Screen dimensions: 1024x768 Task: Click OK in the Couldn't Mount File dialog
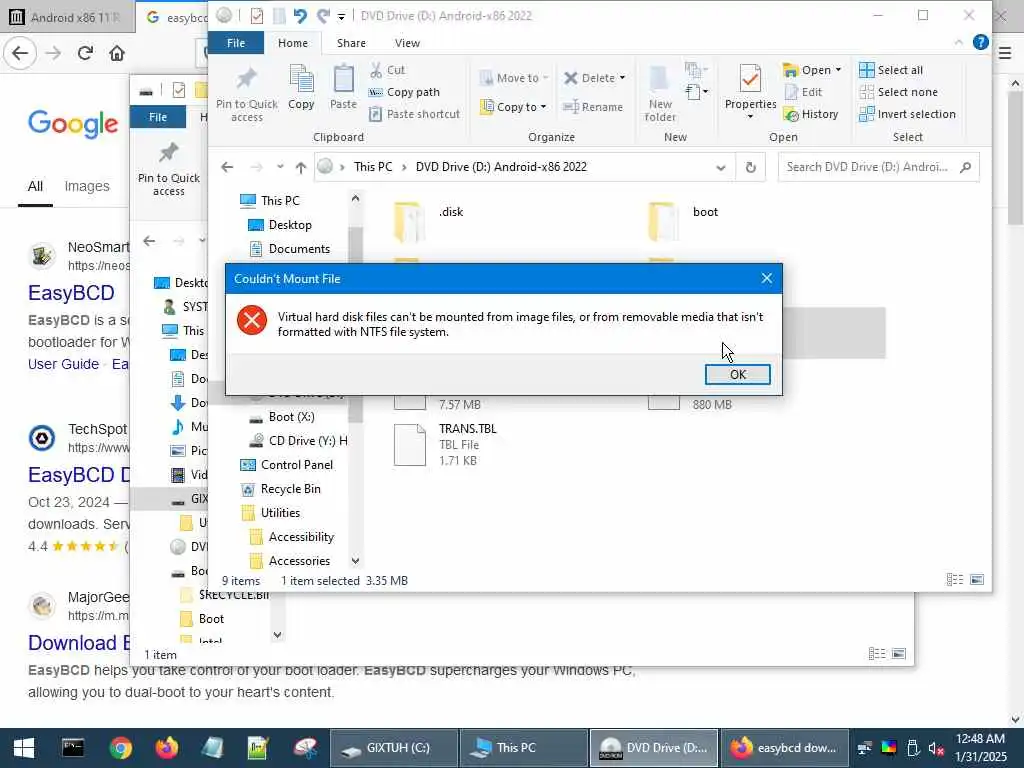tap(737, 374)
